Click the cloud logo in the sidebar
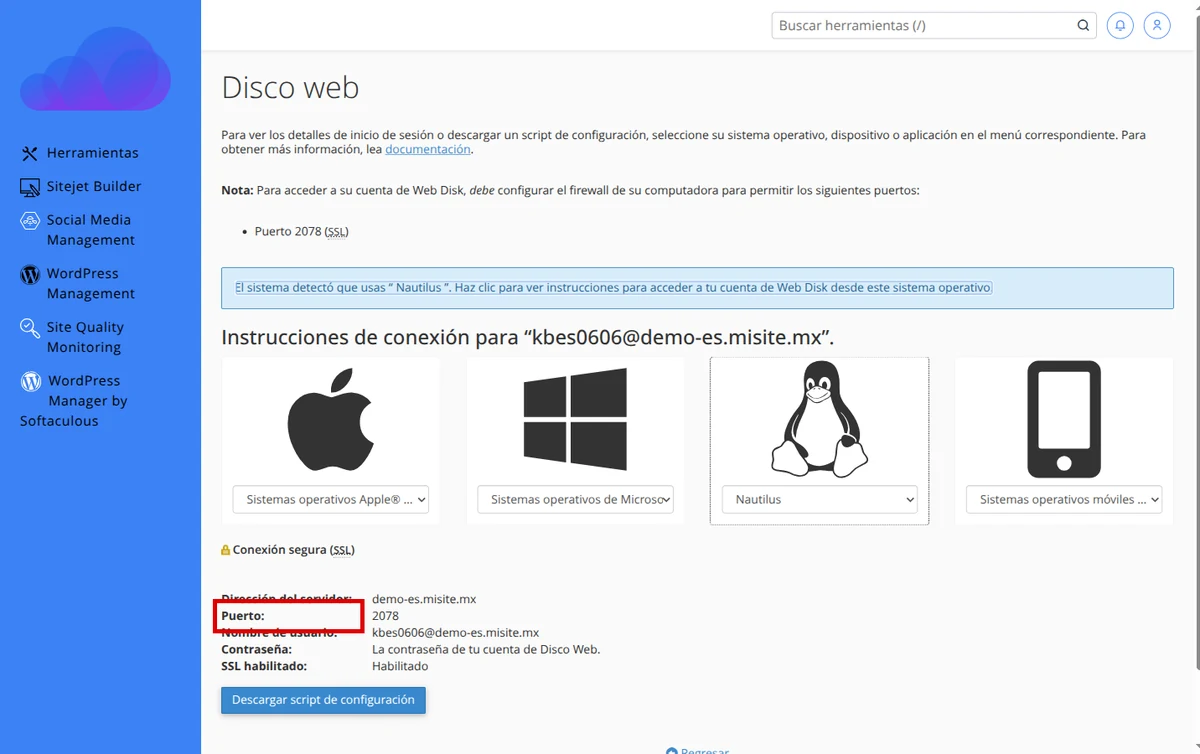 click(x=95, y=68)
